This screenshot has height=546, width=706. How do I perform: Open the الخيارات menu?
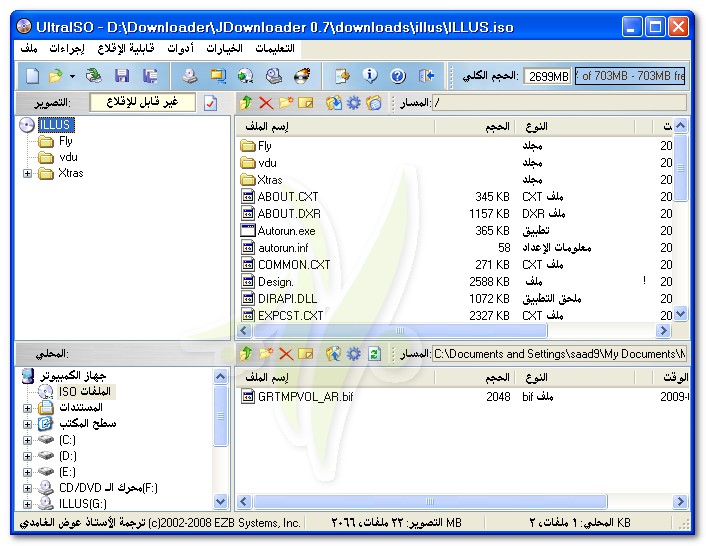click(x=224, y=48)
